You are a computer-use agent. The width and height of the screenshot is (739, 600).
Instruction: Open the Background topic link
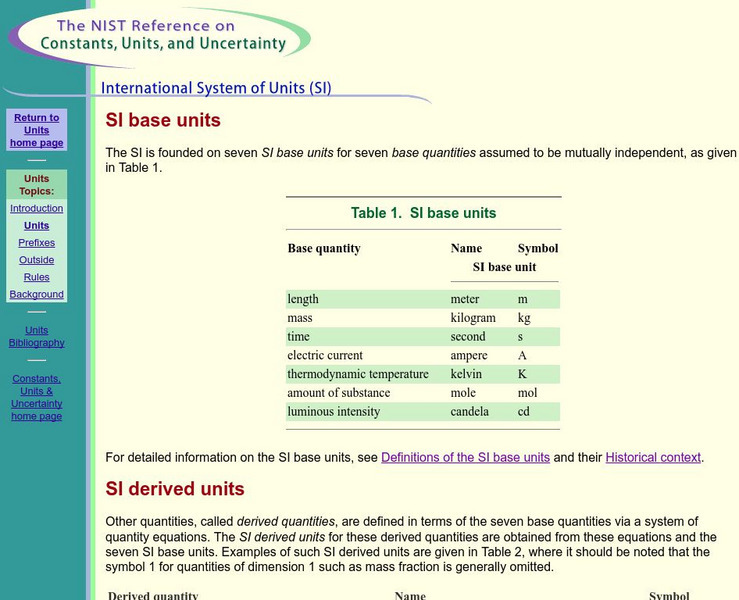point(37,294)
